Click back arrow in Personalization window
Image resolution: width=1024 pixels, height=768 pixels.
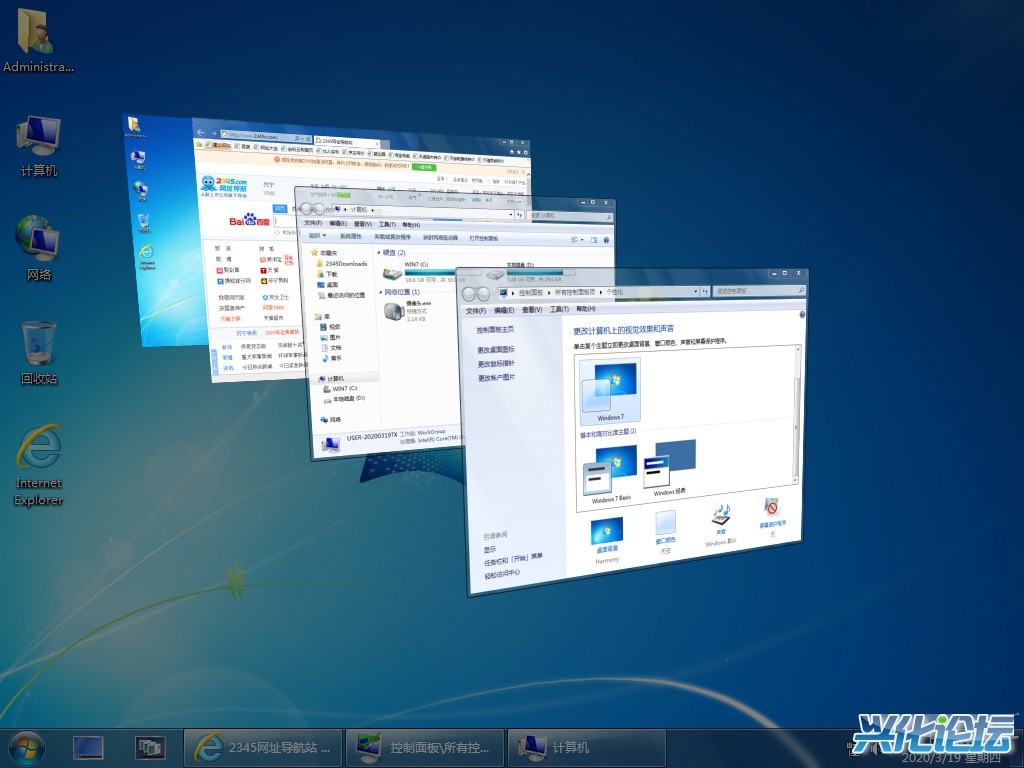(x=469, y=293)
